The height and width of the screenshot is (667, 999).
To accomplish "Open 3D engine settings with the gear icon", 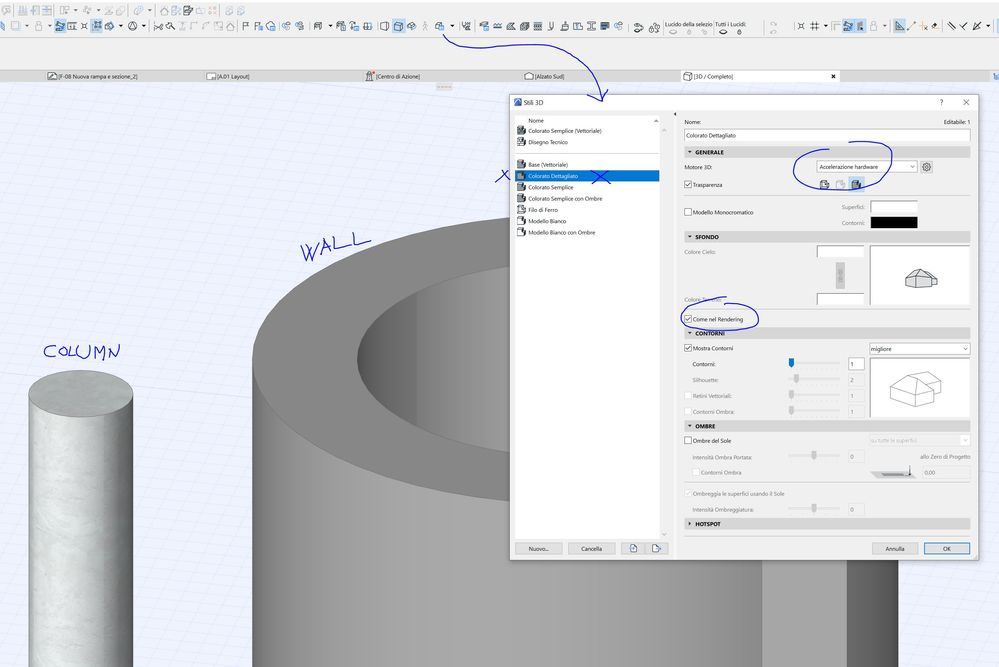I will (926, 167).
